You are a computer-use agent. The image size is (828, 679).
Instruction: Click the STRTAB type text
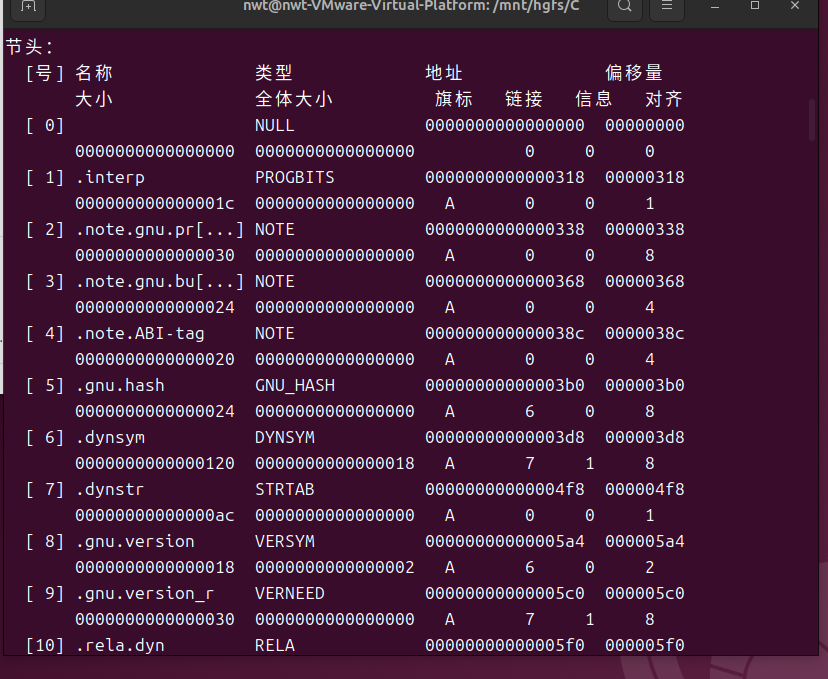coord(285,489)
